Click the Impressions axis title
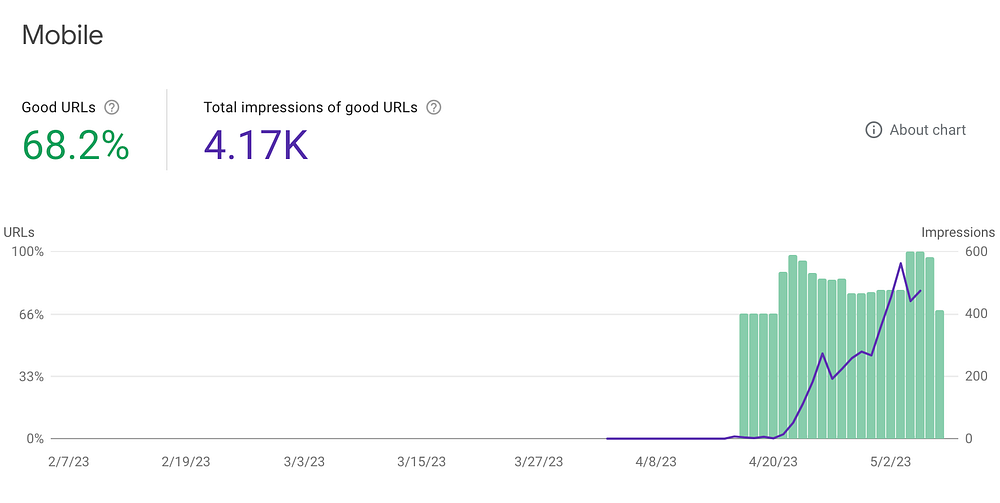This screenshot has height=503, width=1000. [x=958, y=233]
